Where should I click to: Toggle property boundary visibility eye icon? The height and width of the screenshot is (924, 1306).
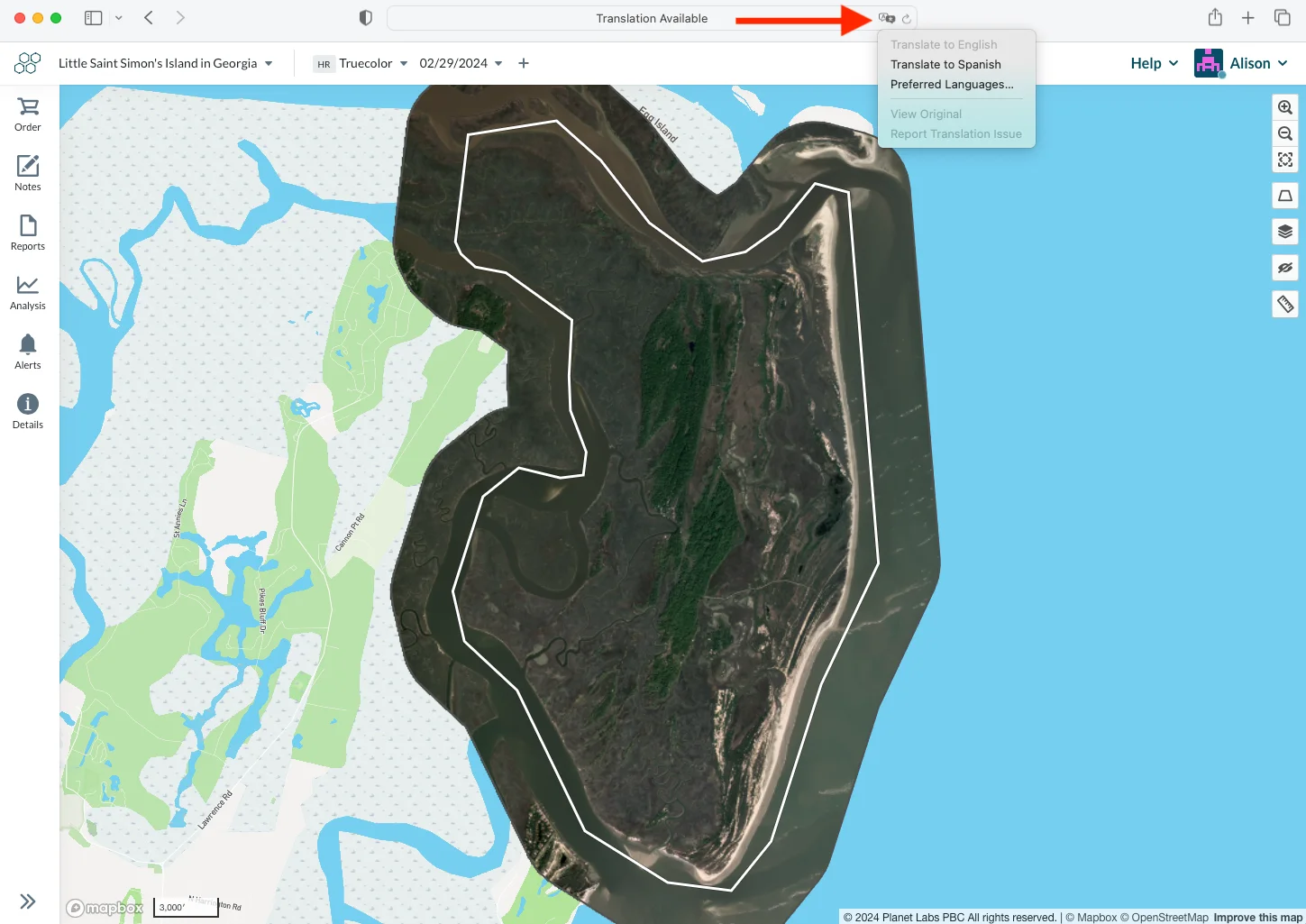[1285, 268]
